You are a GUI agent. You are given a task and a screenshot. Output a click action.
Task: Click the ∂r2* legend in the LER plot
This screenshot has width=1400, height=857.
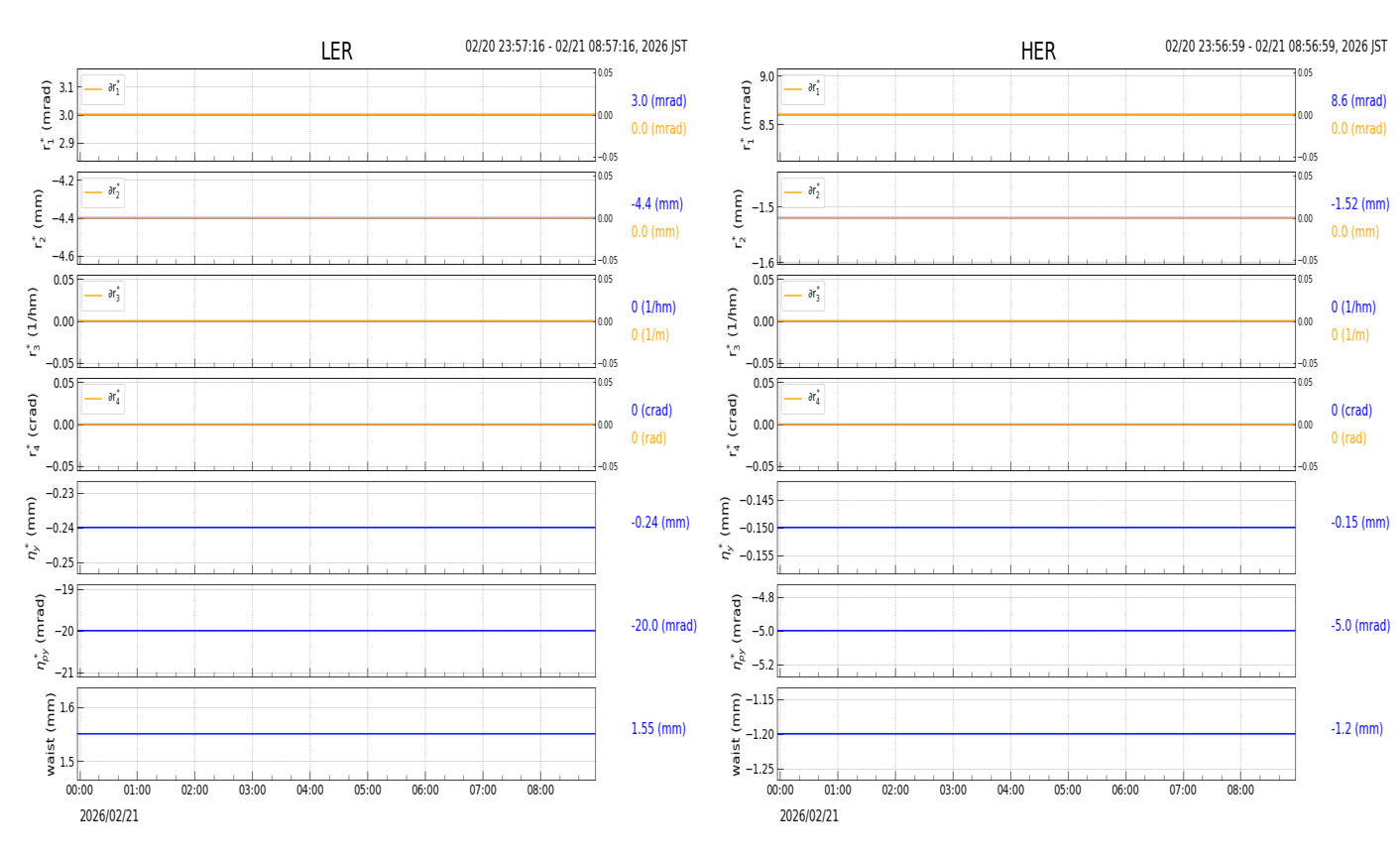tap(103, 192)
